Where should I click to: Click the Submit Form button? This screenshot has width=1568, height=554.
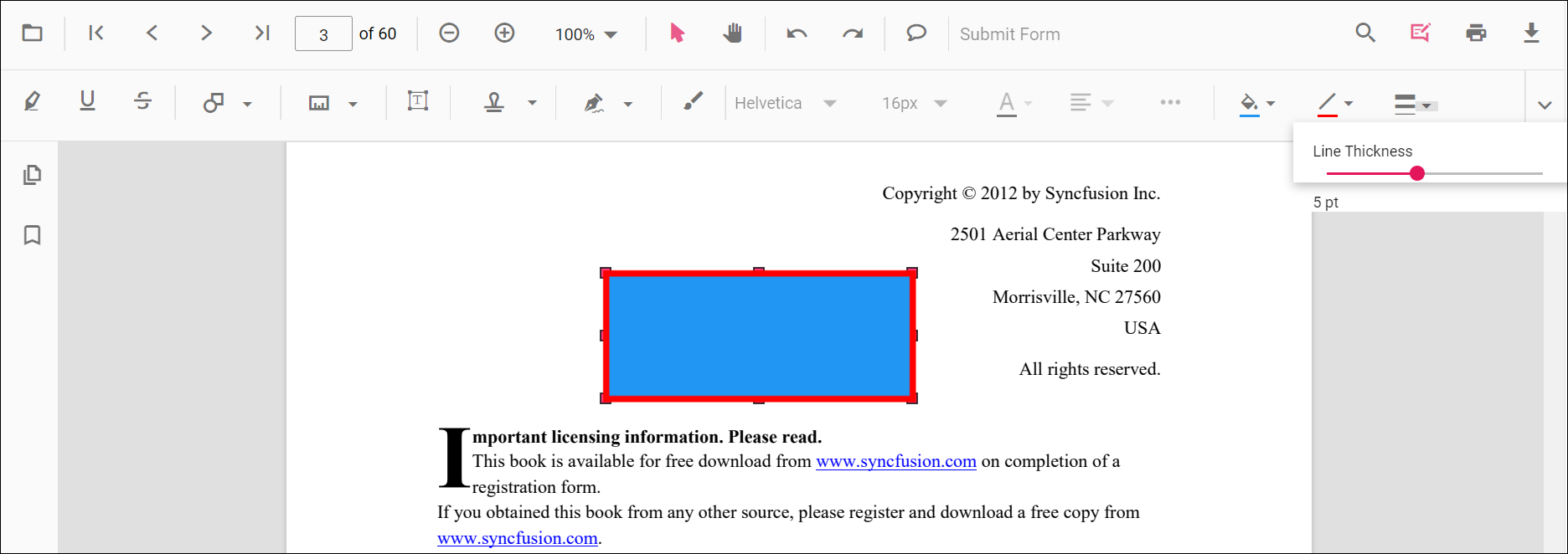[x=1009, y=34]
